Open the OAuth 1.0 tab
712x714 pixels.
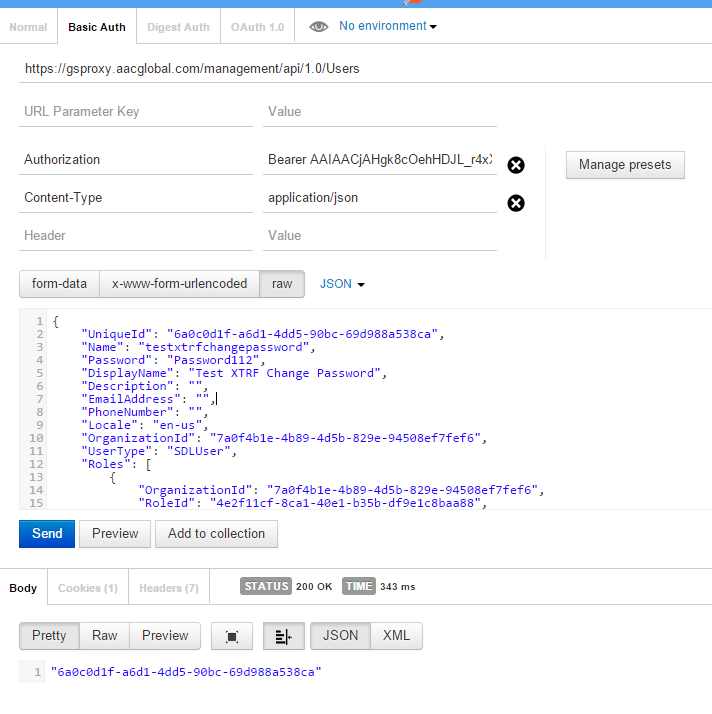[259, 27]
